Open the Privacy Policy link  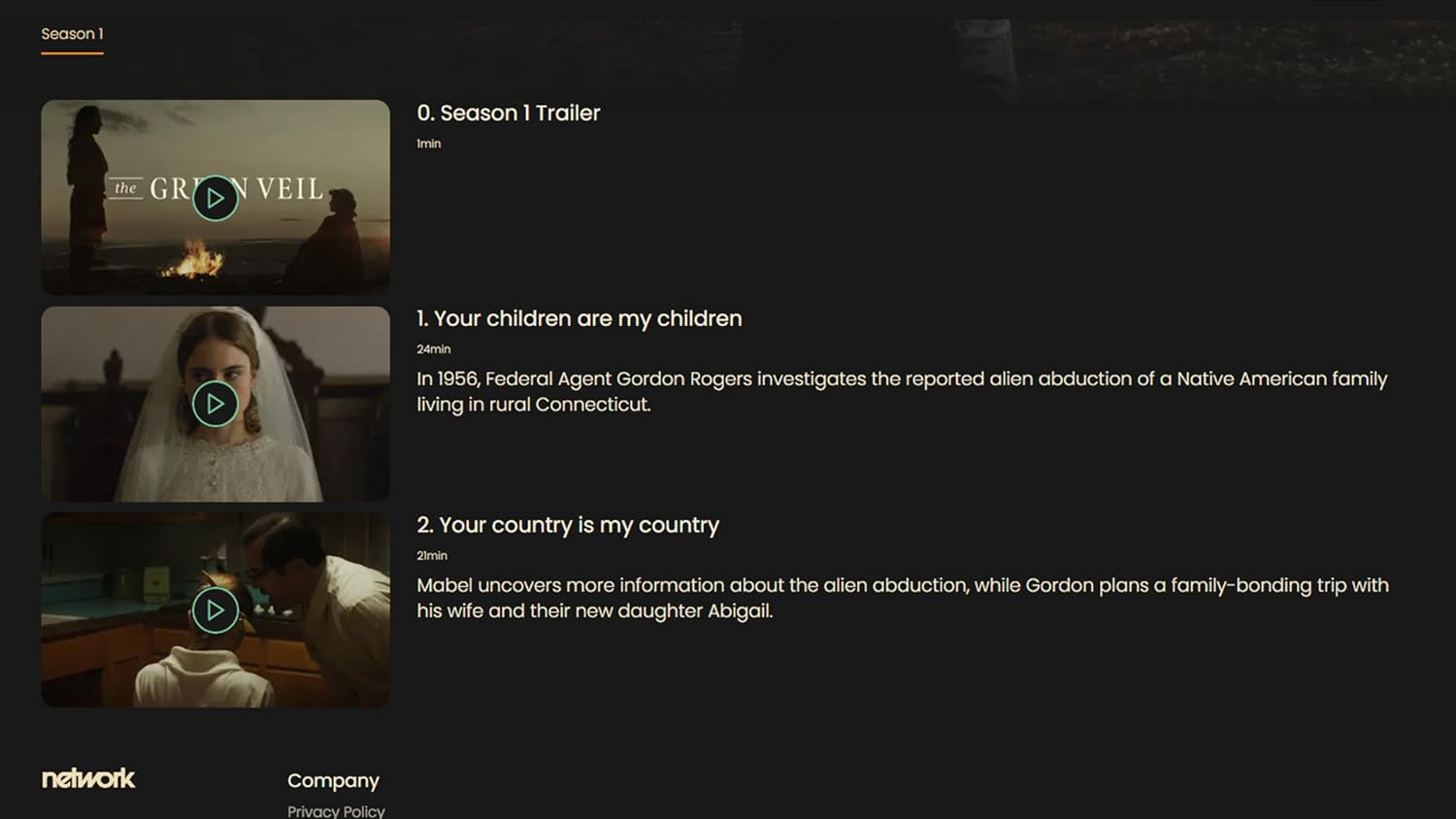tap(336, 810)
